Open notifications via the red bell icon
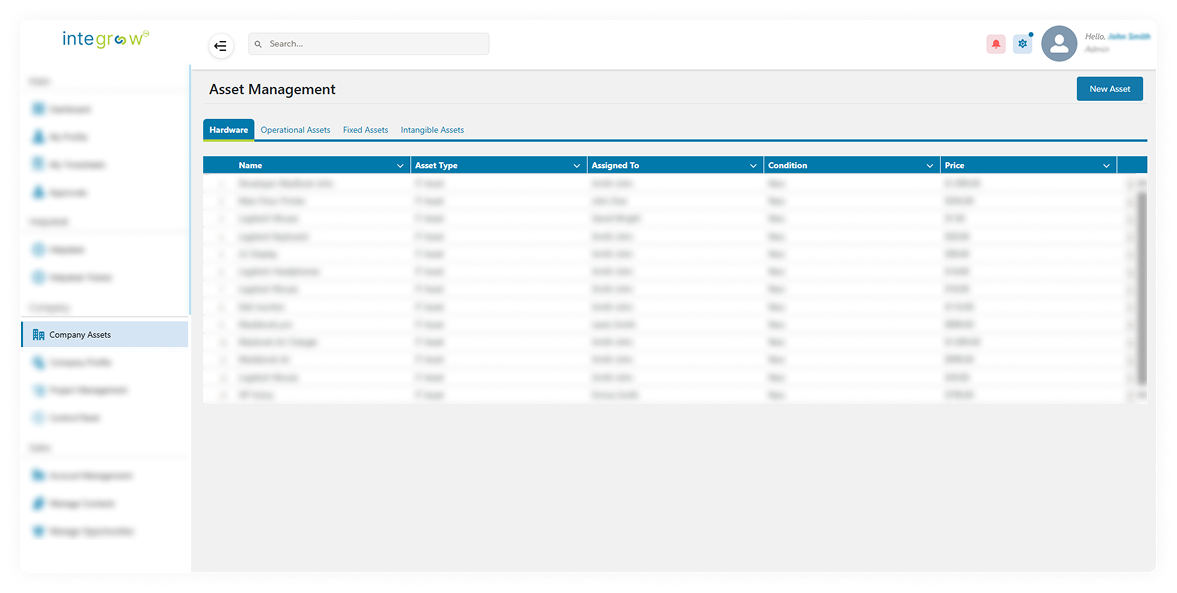This screenshot has width=1177, height=593. point(995,44)
